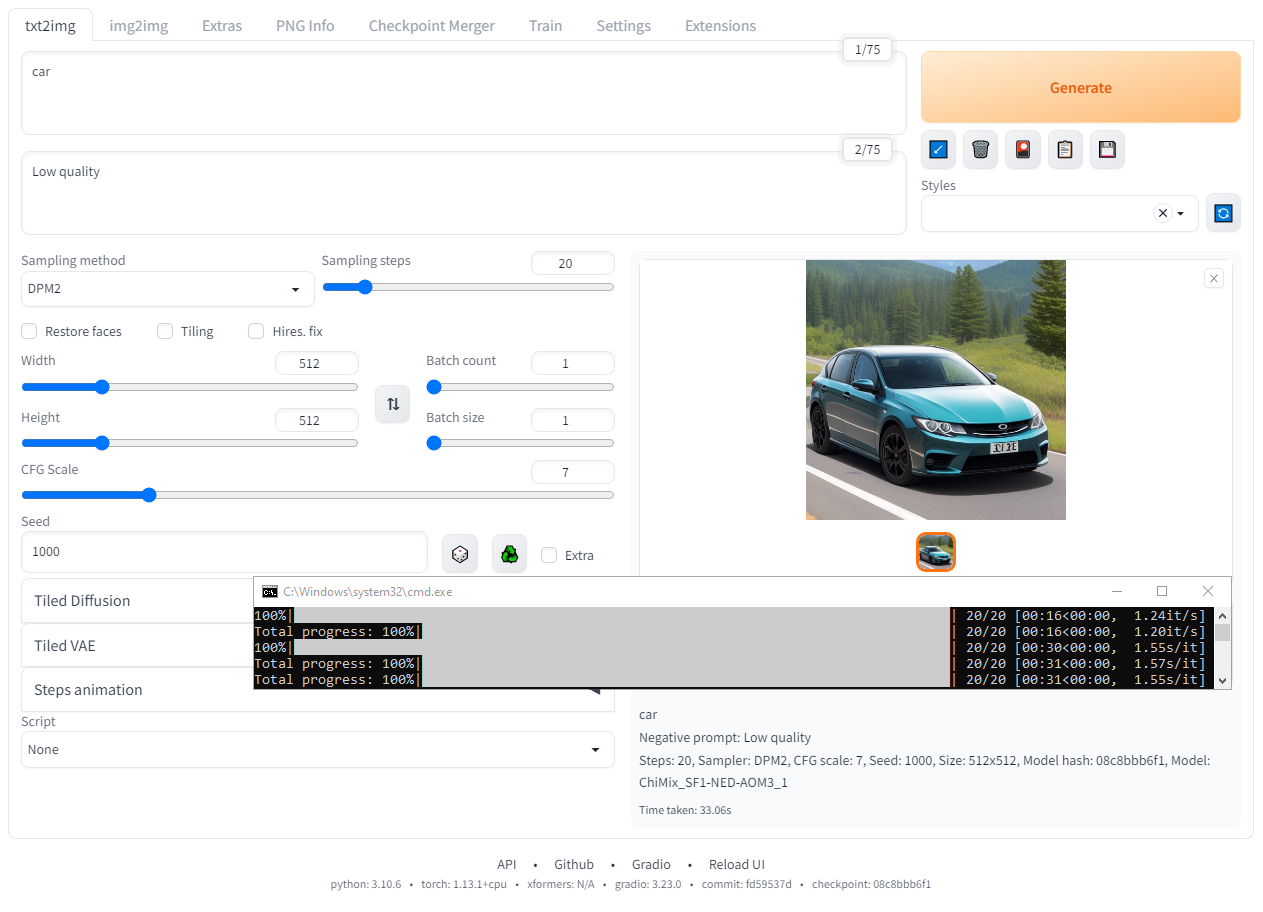The image size is (1263, 912).
Task: Click the CFG Scale slider handle
Action: pos(149,495)
